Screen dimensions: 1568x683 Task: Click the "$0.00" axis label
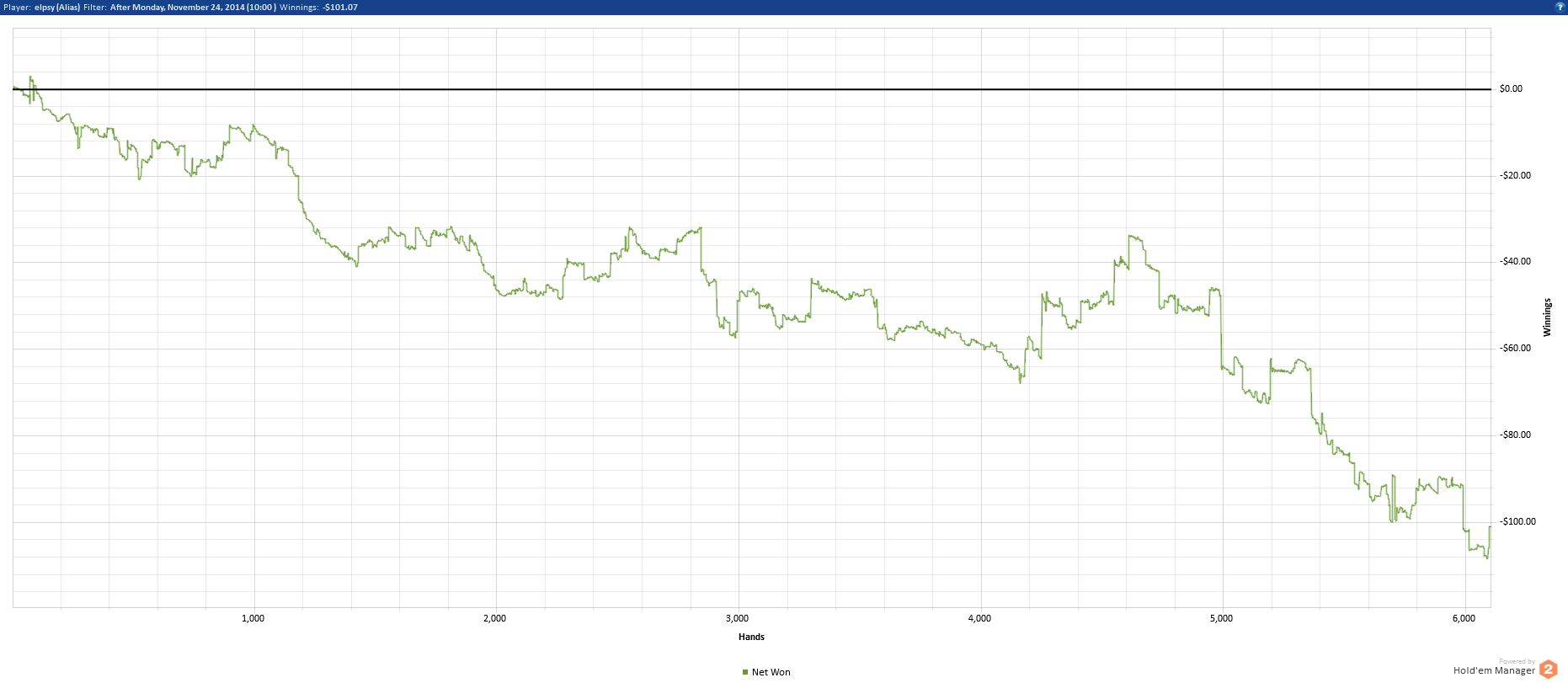click(1511, 88)
